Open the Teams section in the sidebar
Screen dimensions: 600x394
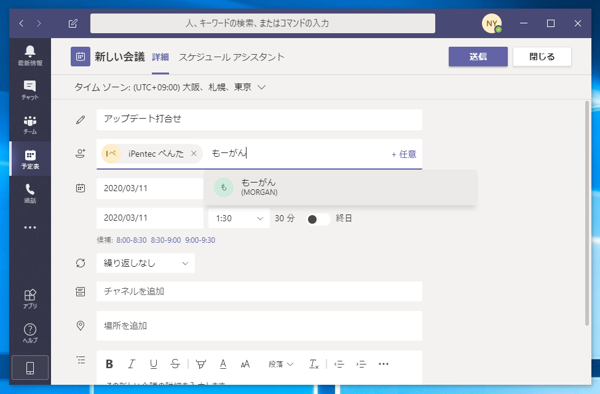point(30,124)
